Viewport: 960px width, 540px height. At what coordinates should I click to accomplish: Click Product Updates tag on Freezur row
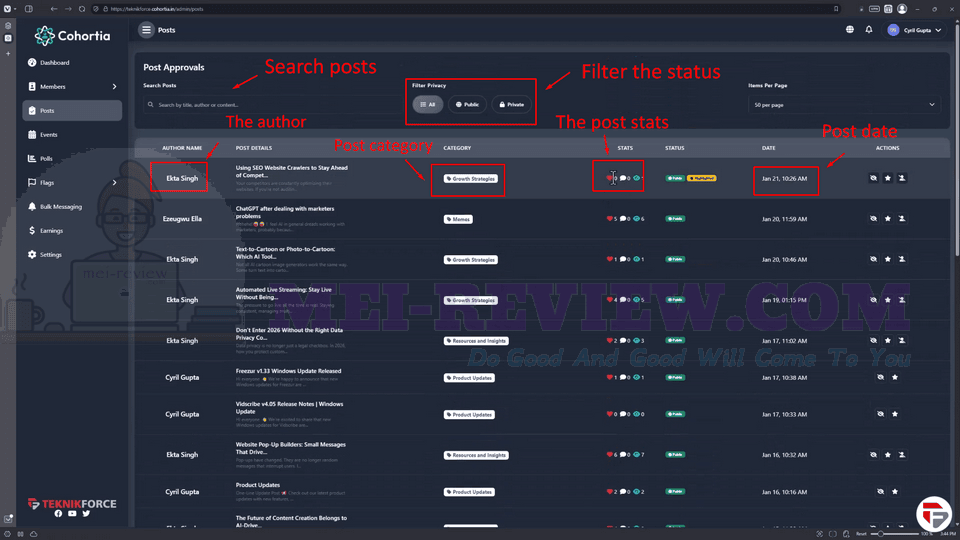coord(469,378)
